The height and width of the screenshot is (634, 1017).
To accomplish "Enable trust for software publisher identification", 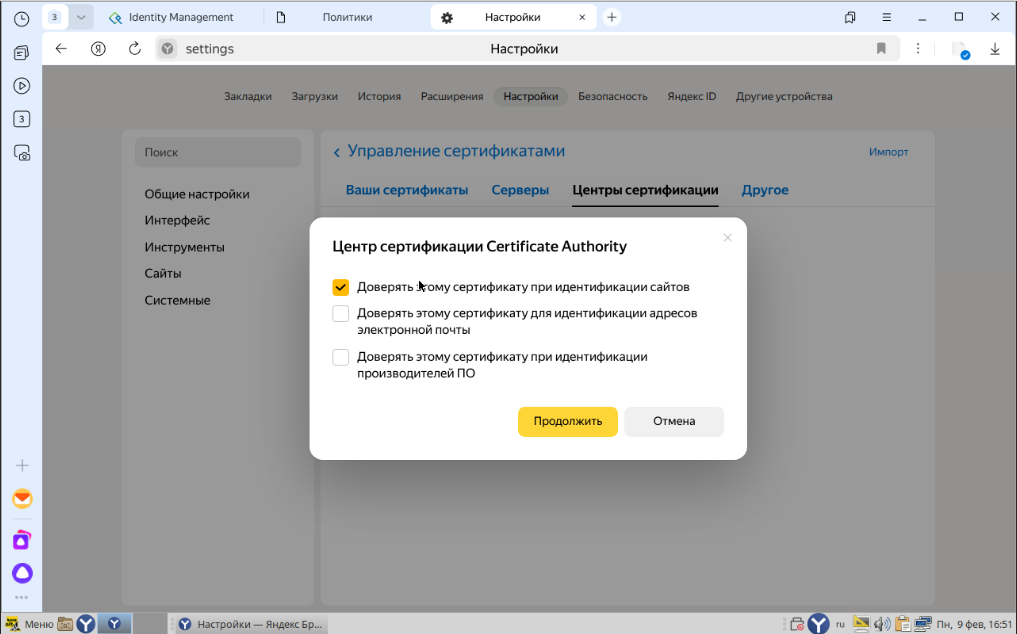I will [x=340, y=357].
